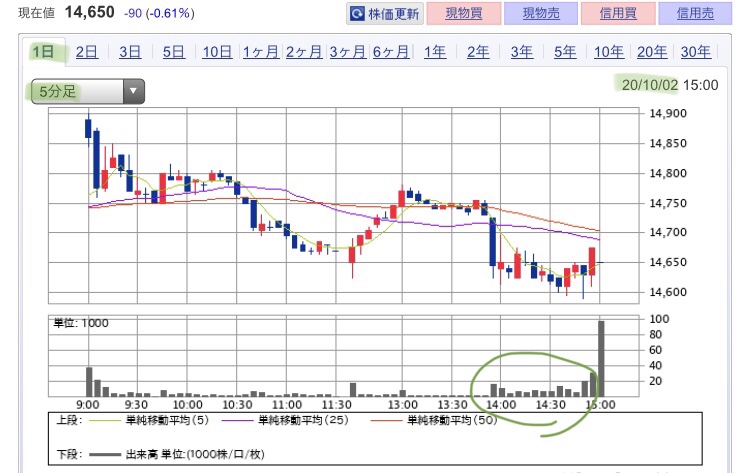Switch to the 5日 chart period

174,52
